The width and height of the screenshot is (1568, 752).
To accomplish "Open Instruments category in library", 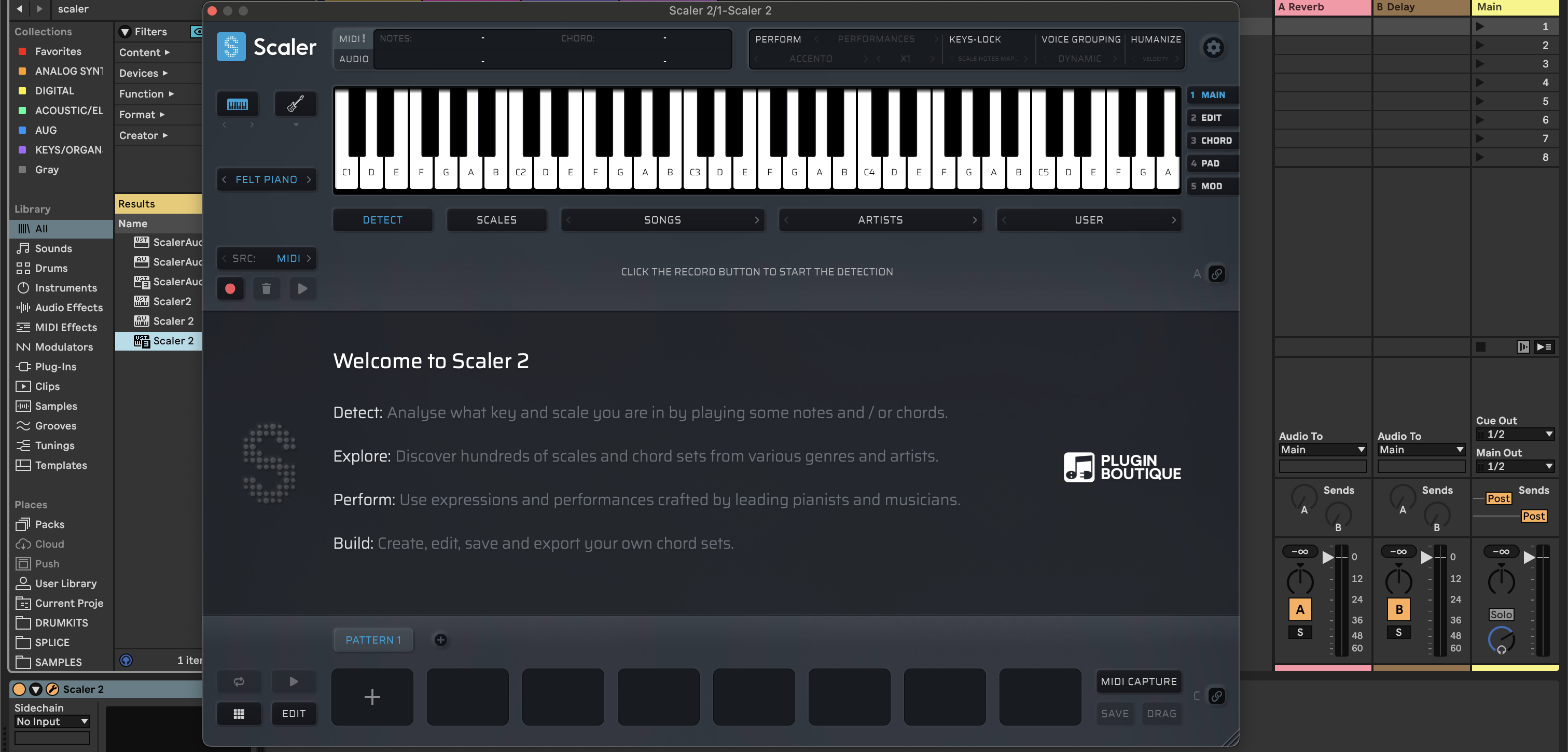I will pyautogui.click(x=66, y=288).
